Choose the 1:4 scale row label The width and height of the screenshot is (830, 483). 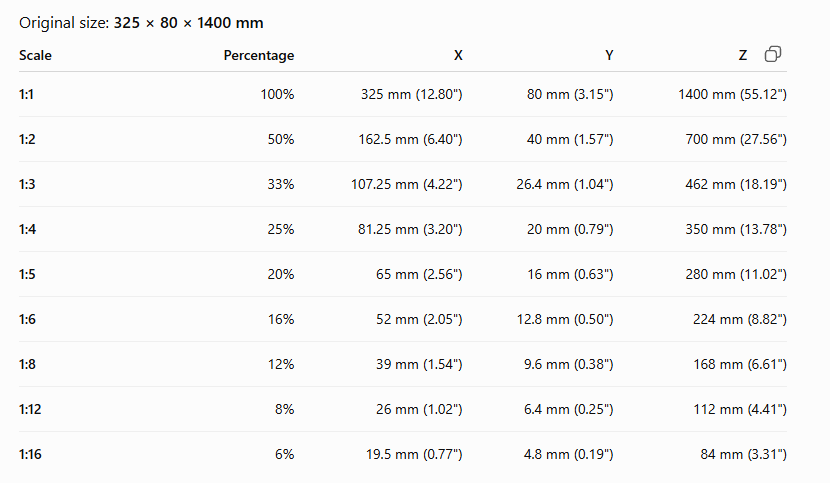pos(28,229)
